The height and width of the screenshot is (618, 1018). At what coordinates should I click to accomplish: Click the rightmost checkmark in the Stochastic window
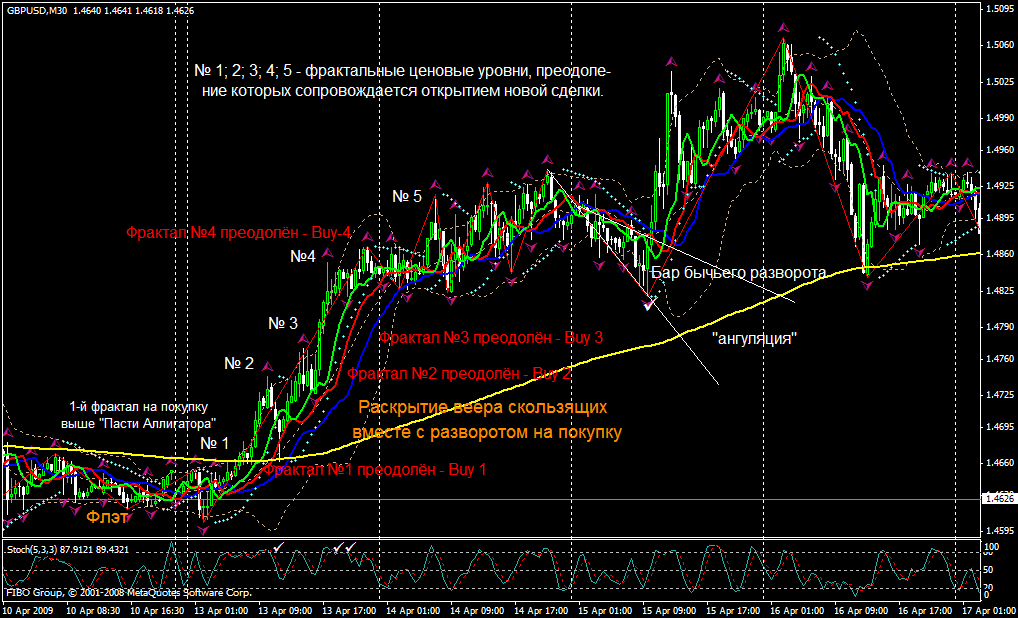pyautogui.click(x=352, y=547)
